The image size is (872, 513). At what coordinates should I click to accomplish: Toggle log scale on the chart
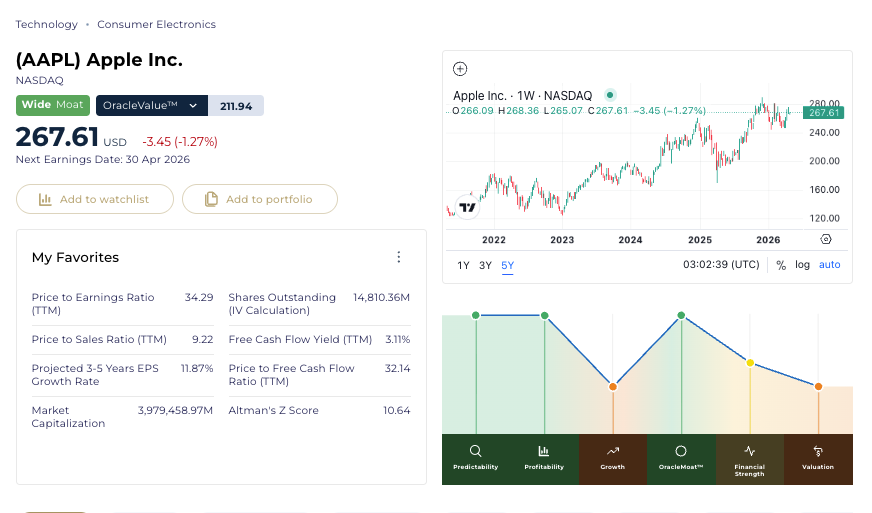[802, 265]
